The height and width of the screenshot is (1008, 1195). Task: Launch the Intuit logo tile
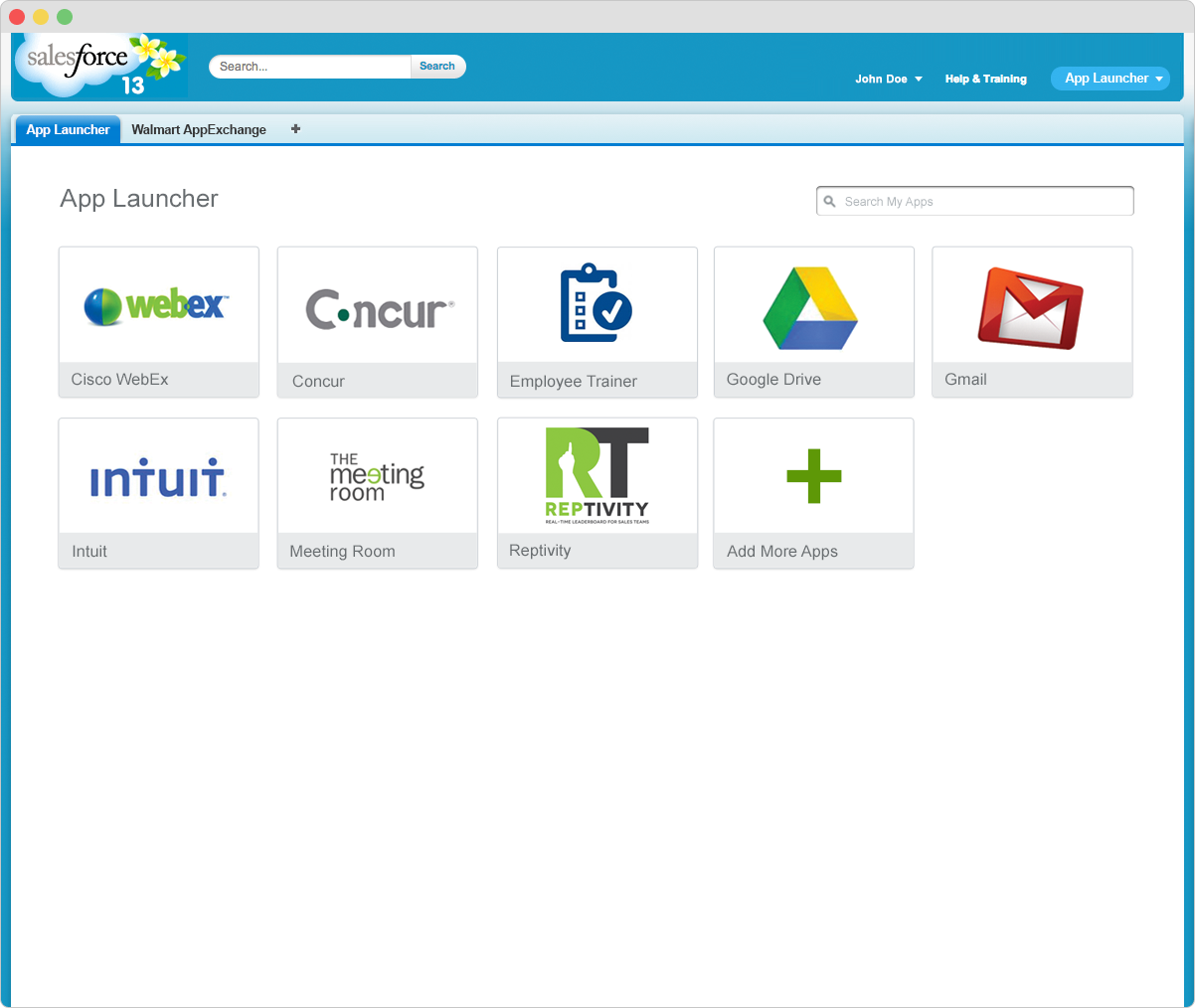click(x=158, y=478)
